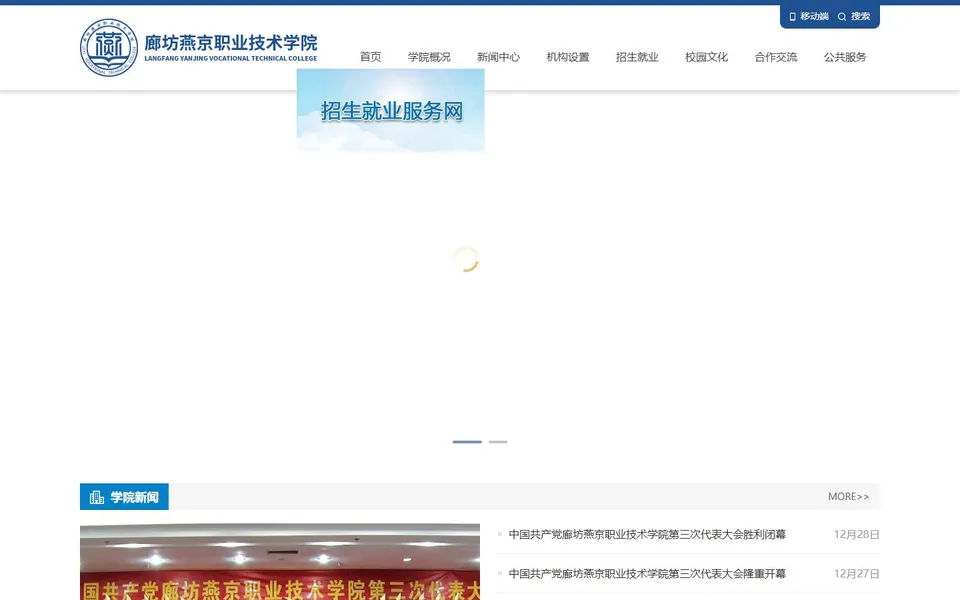Click MORE>> in the 学院新闻 bar

coord(849,497)
